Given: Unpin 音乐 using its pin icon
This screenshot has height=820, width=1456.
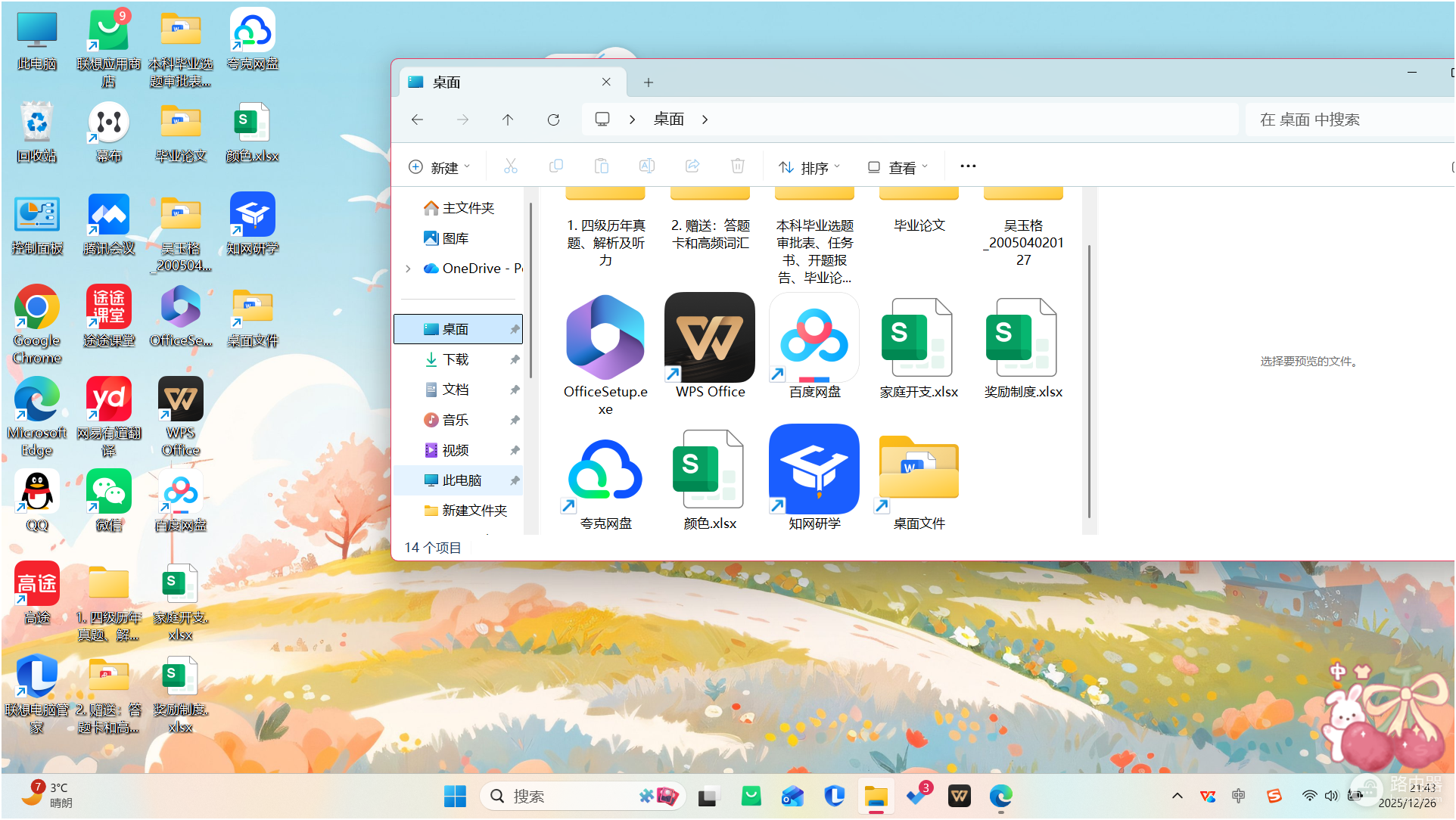Looking at the screenshot, I should 515,420.
